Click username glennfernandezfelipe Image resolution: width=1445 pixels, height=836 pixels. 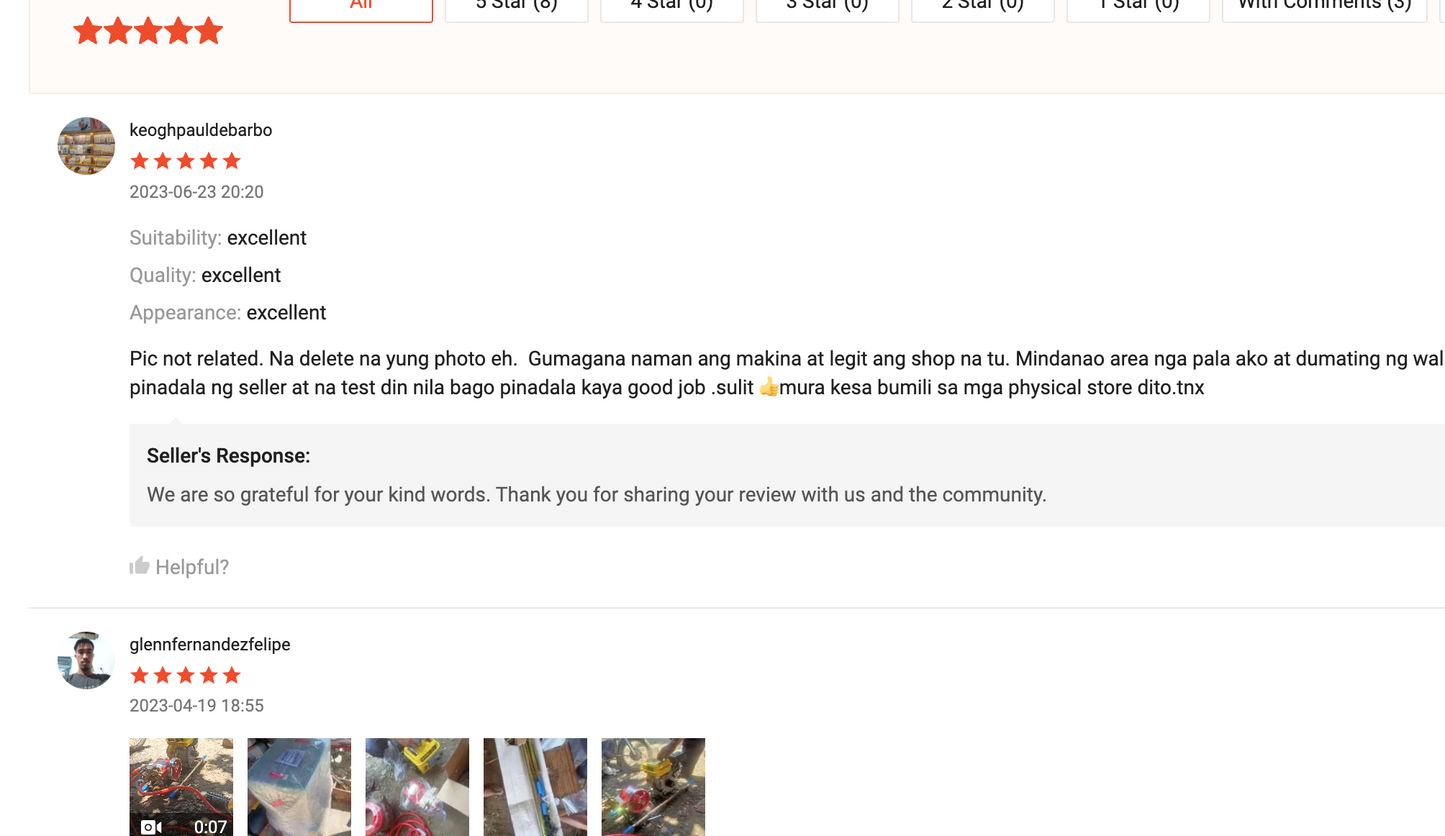(x=210, y=645)
